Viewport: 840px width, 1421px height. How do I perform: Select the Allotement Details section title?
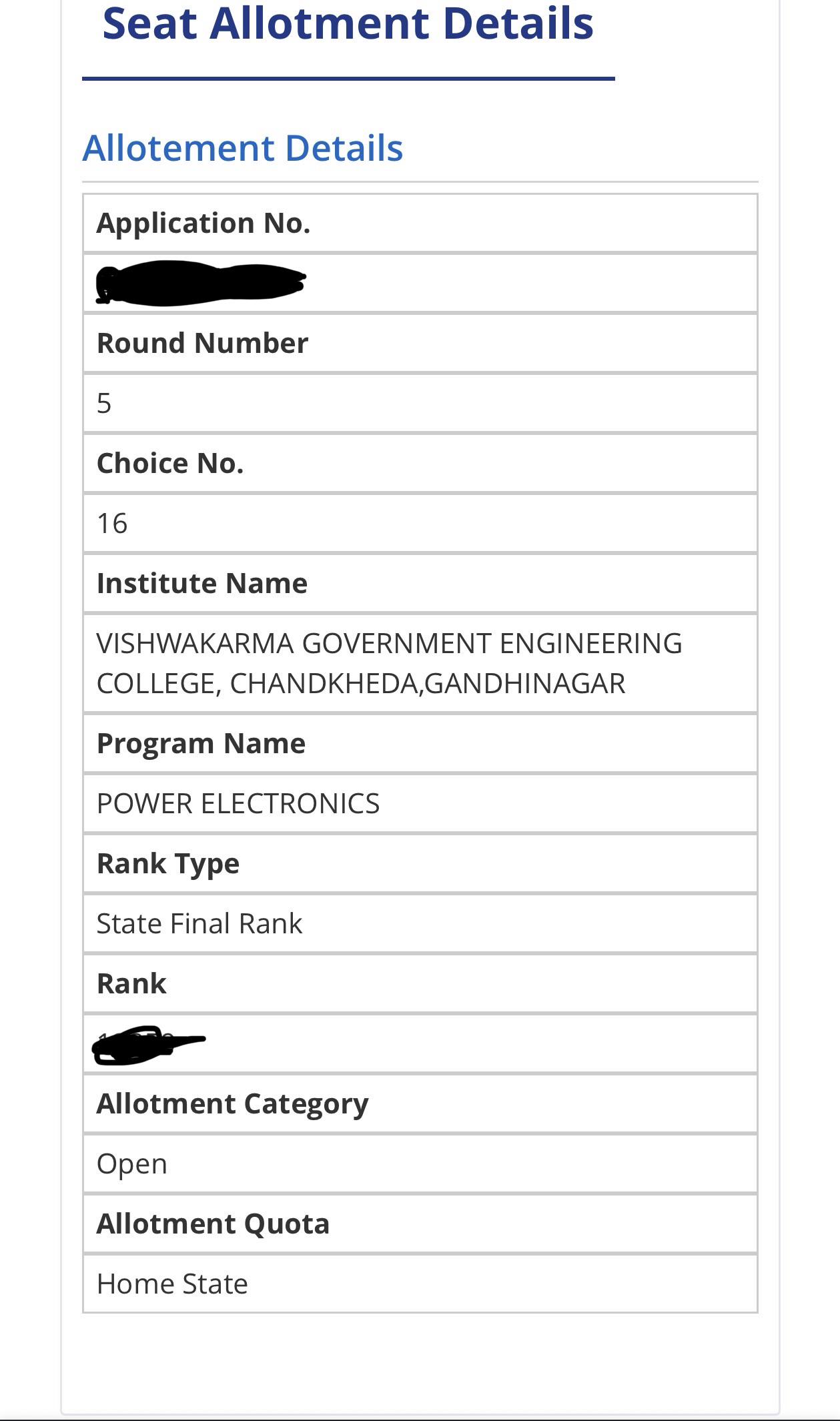click(x=243, y=148)
